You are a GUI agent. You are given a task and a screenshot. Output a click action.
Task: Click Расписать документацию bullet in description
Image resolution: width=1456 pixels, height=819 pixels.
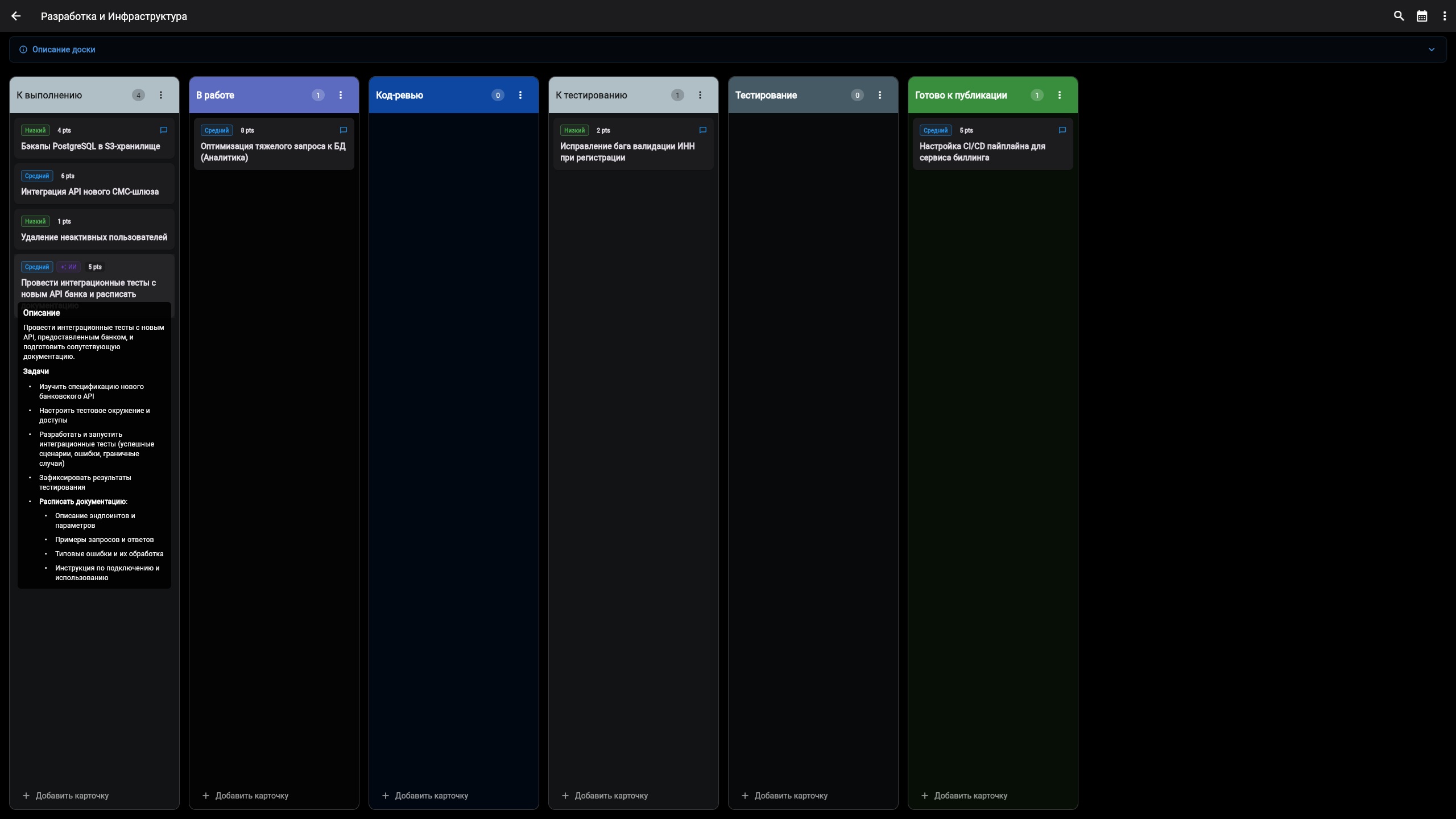pos(83,502)
